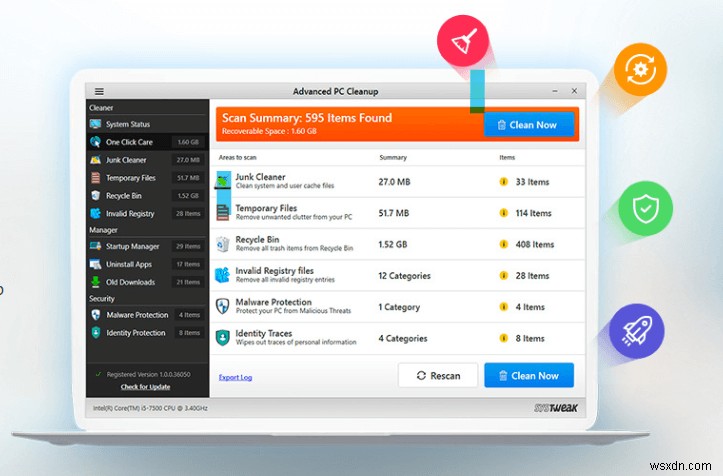This screenshot has width=723, height=476.
Task: Click Check for Update link
Action: click(x=145, y=387)
